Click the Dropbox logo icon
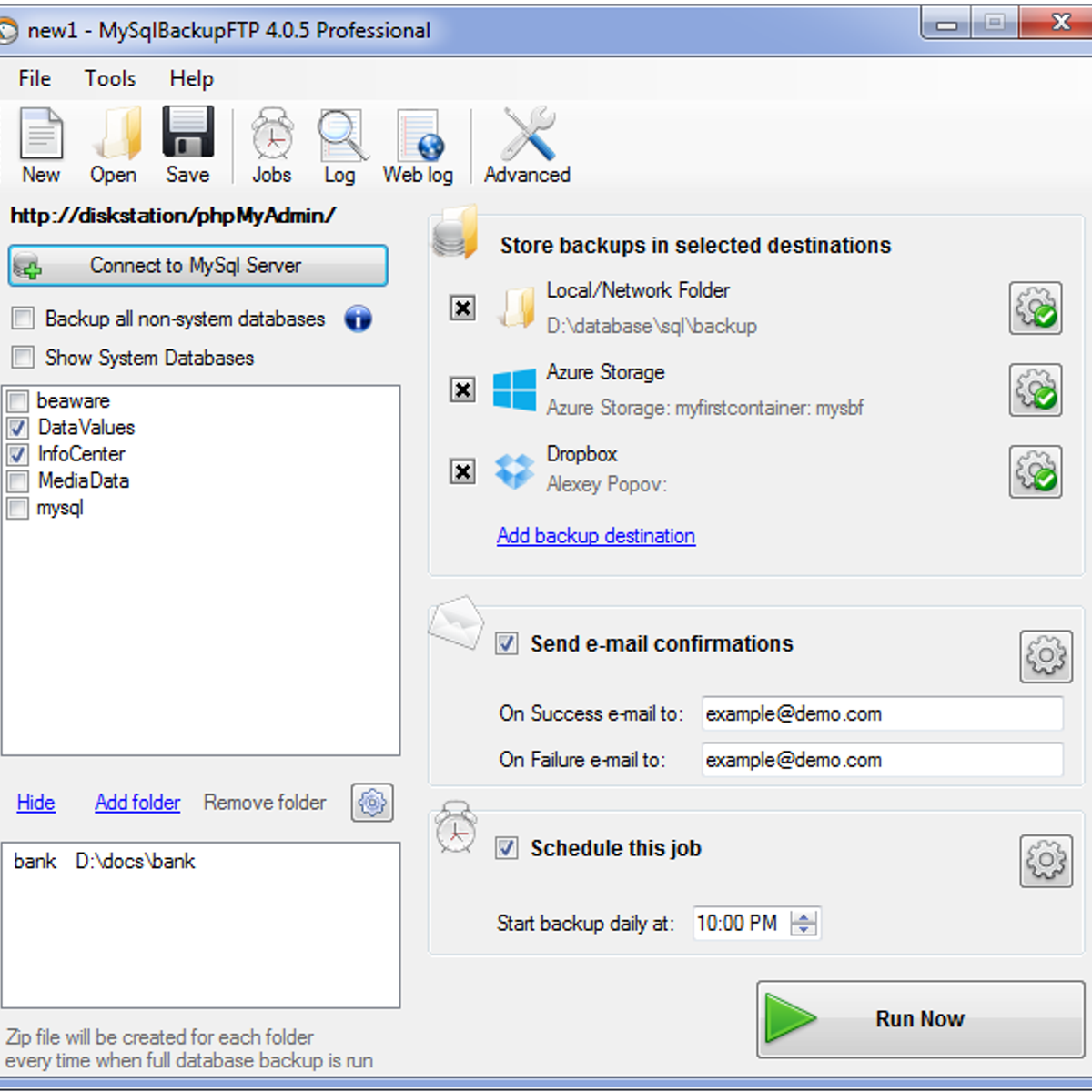 515,470
